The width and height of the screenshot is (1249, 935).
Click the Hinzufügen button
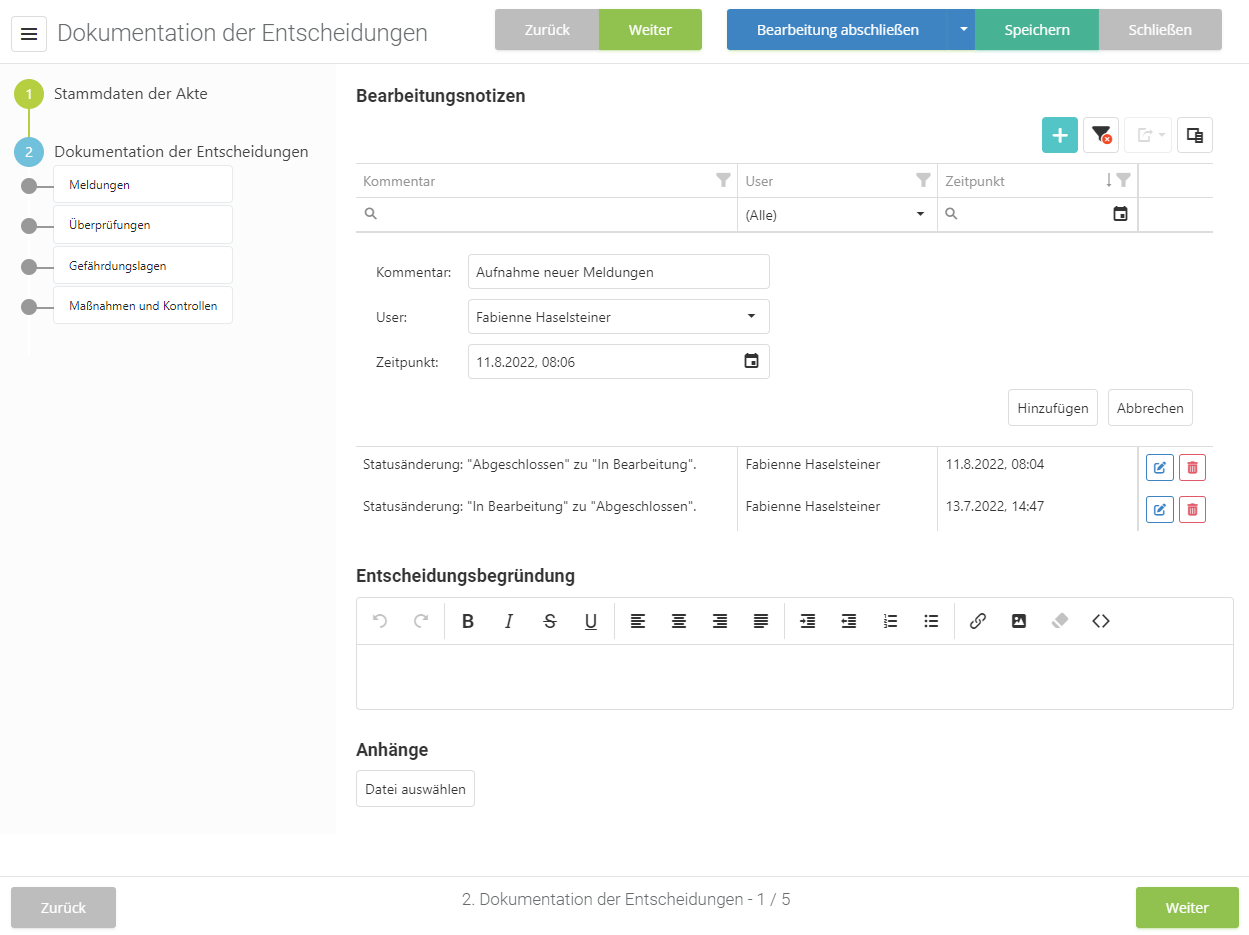(1052, 407)
